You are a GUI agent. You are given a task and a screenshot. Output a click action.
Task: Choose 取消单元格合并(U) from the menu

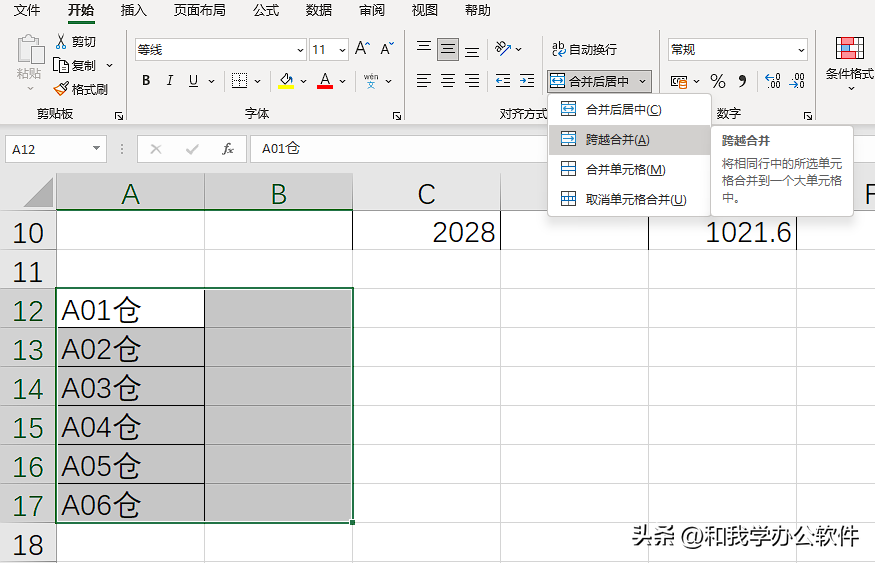[x=629, y=199]
